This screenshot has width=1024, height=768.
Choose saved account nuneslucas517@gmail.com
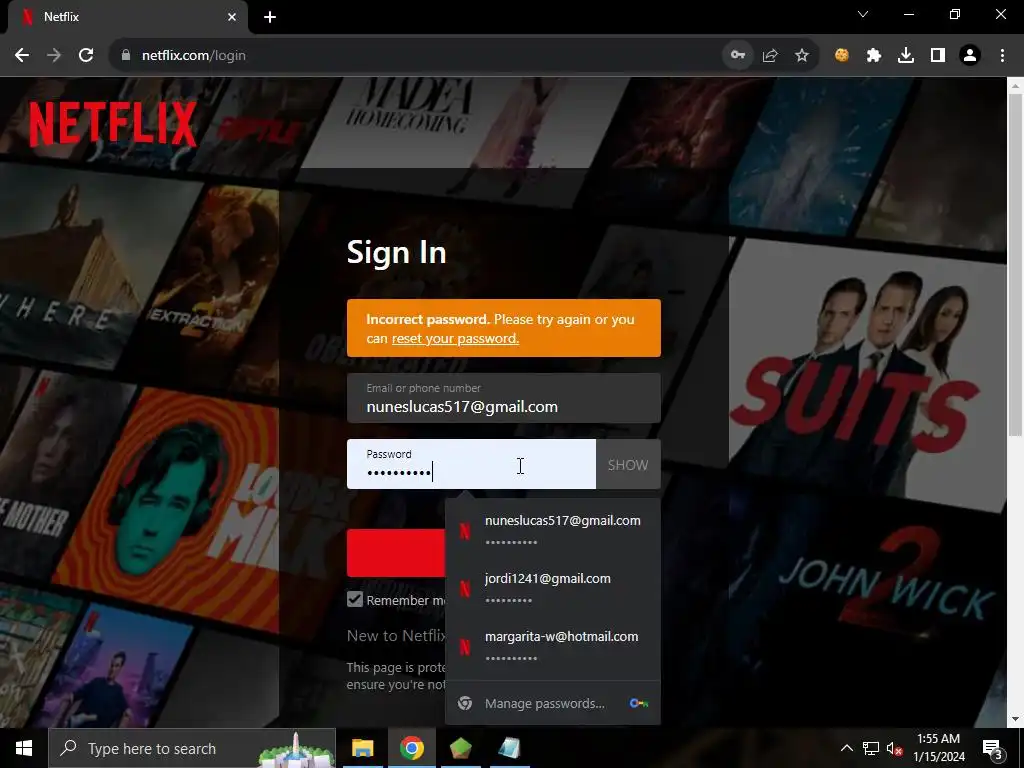[x=552, y=530]
